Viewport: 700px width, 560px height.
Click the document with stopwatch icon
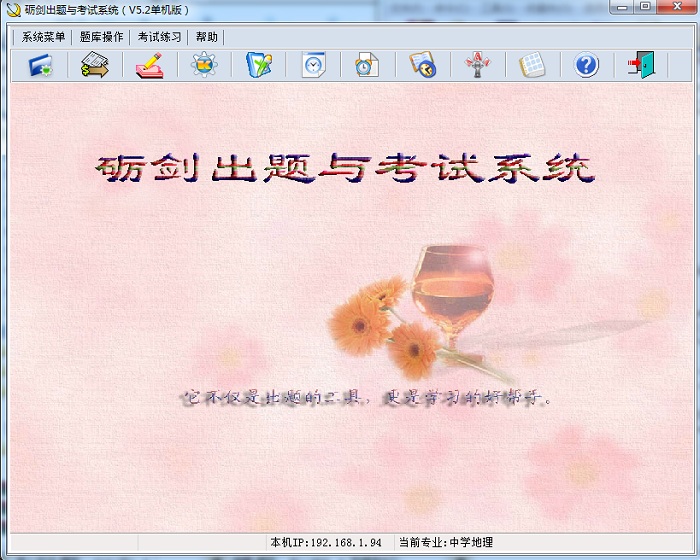coord(367,66)
